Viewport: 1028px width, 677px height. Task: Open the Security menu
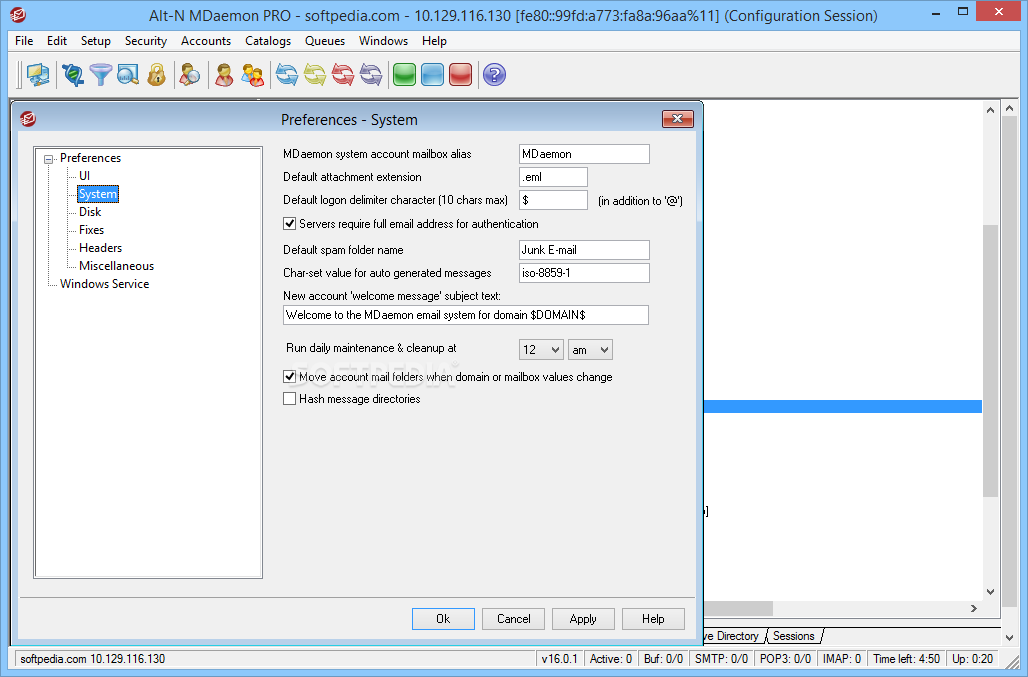pyautogui.click(x=146, y=41)
